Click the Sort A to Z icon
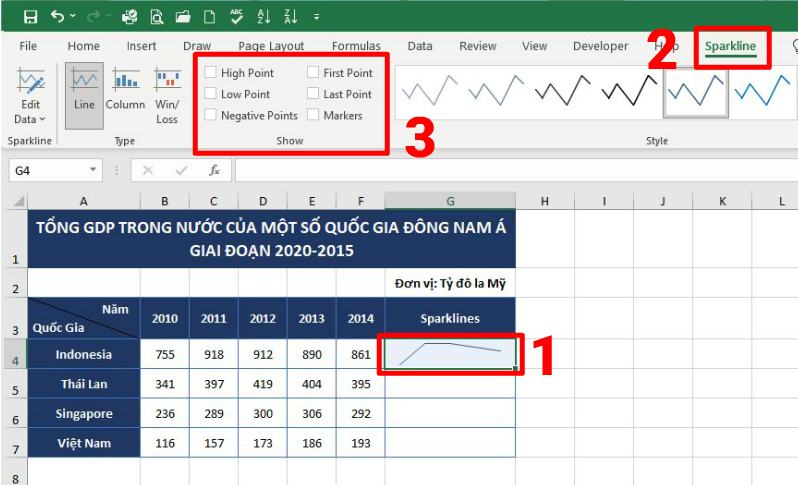This screenshot has height=485, width=798. pos(264,16)
